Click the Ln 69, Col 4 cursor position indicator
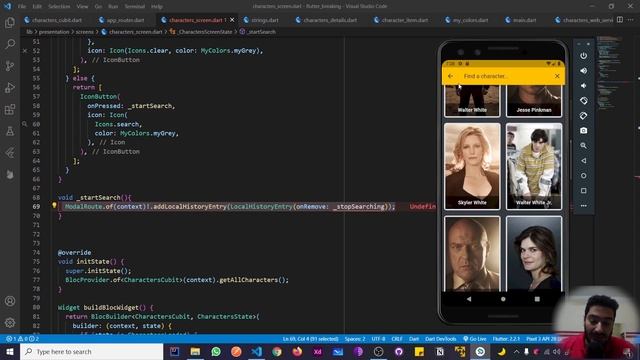The width and height of the screenshot is (640, 360). pos(310,339)
